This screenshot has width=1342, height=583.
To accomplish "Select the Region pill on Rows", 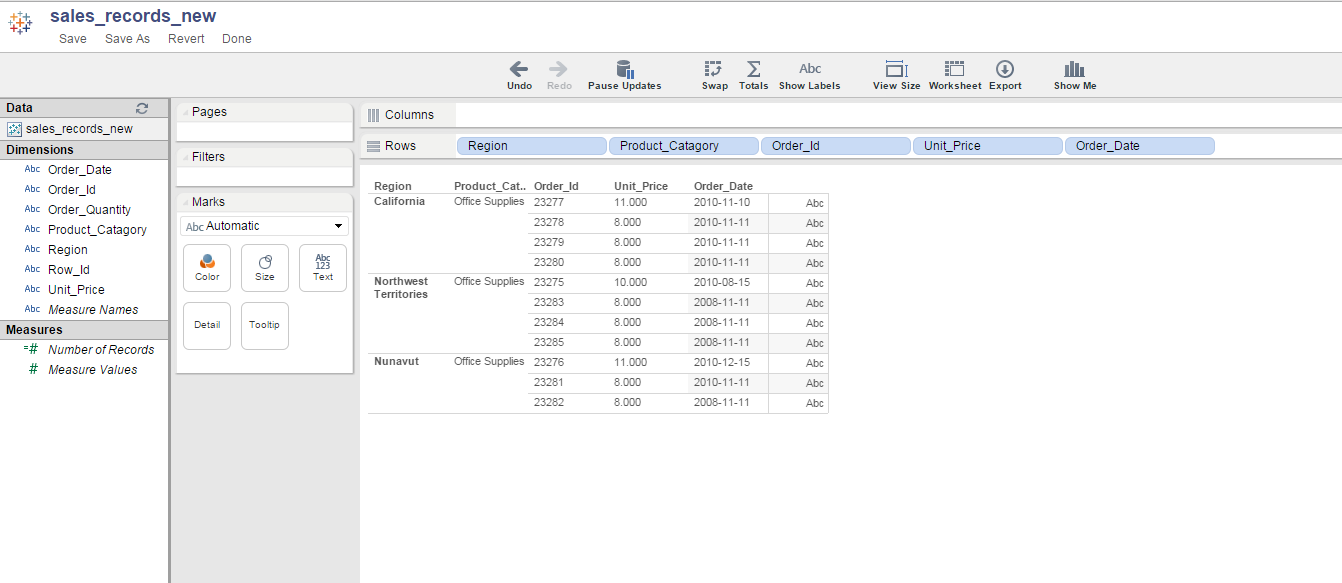I will (532, 146).
